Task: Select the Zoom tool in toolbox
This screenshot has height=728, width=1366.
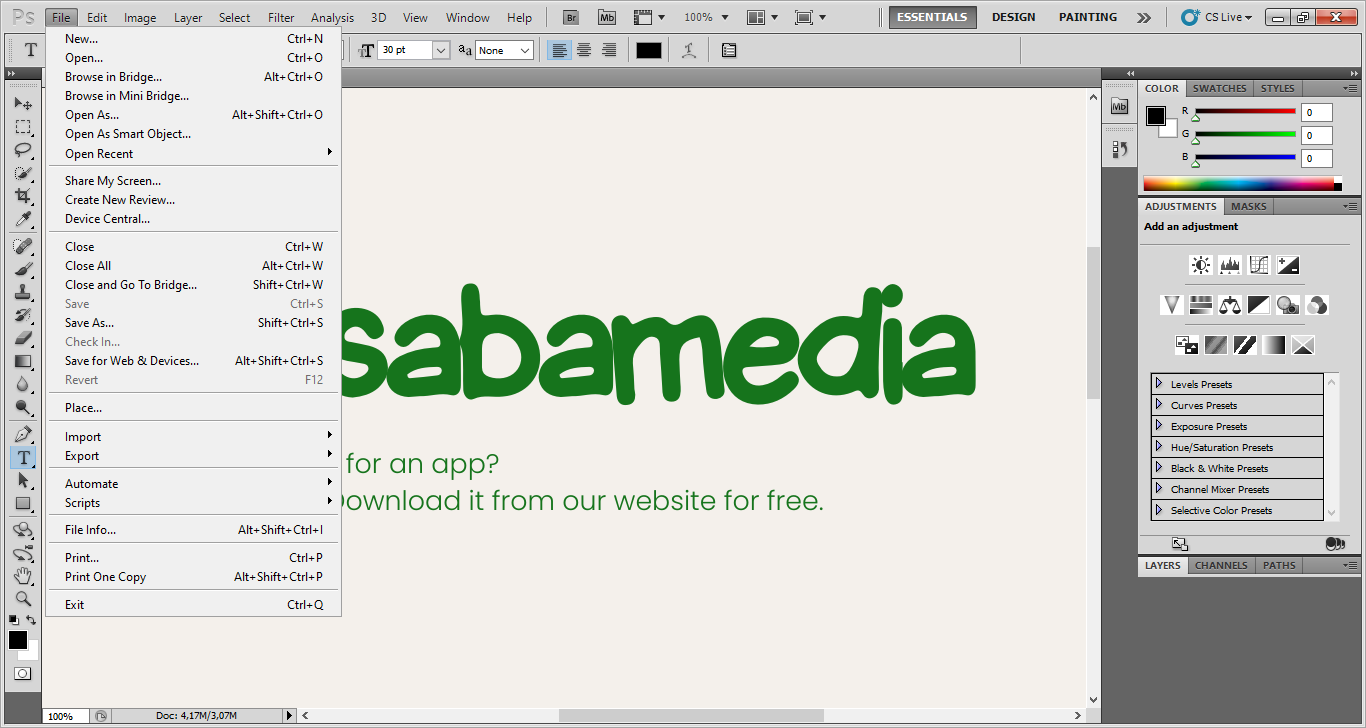Action: click(22, 598)
